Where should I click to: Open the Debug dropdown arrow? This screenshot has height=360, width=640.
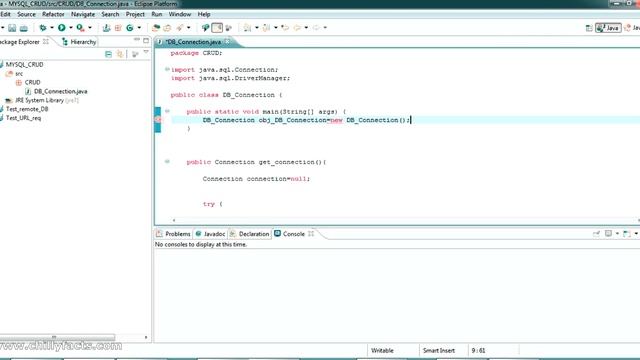click(52, 28)
